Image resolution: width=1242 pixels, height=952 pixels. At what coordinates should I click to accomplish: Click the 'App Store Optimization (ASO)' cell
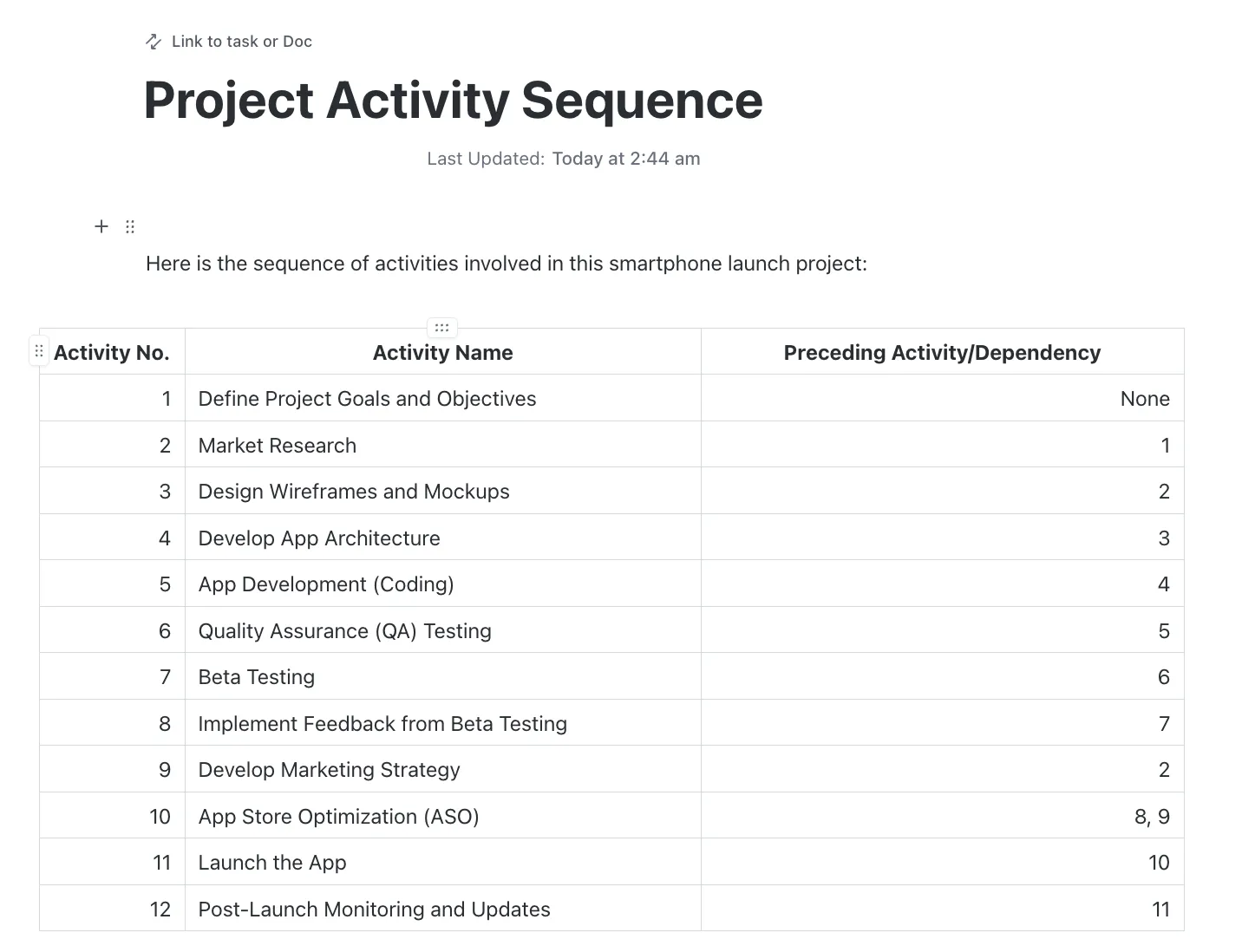[x=443, y=816]
